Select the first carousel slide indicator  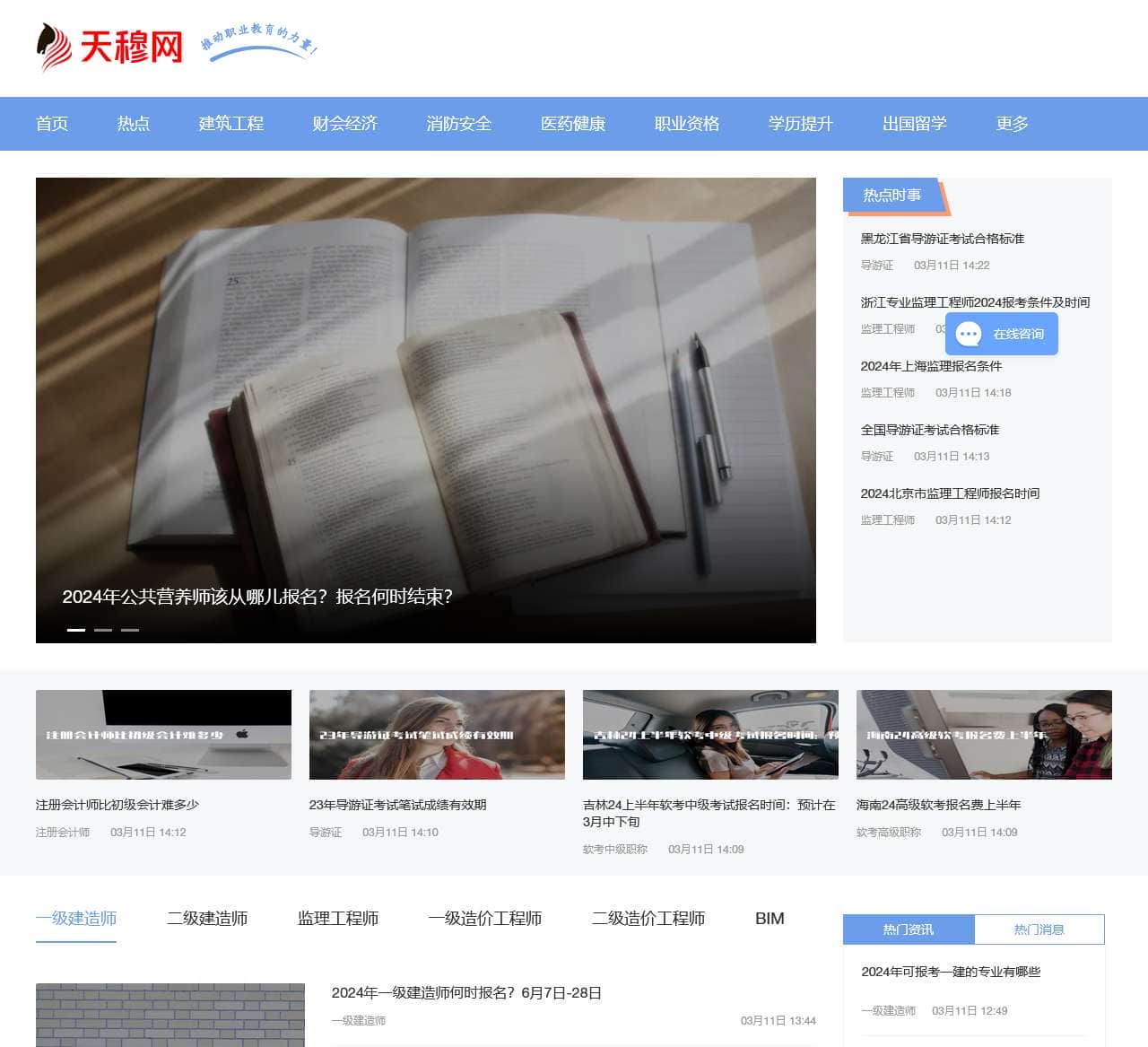[x=76, y=630]
